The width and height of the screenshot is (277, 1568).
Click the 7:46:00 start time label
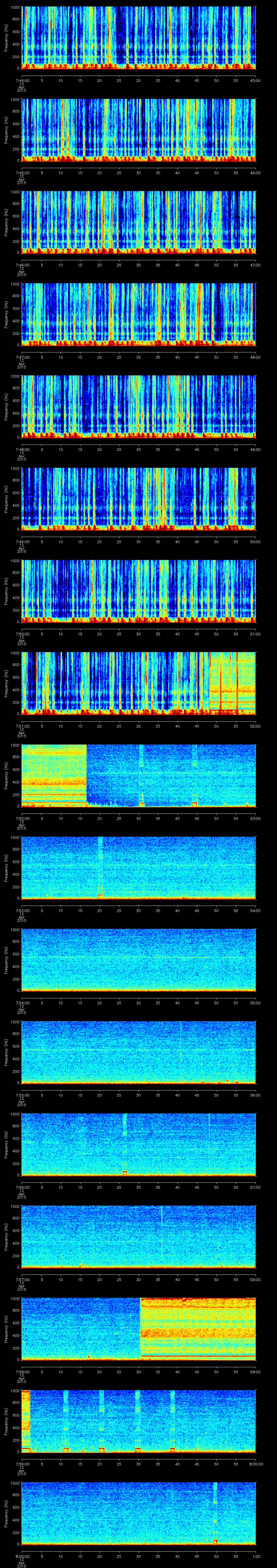[22, 265]
